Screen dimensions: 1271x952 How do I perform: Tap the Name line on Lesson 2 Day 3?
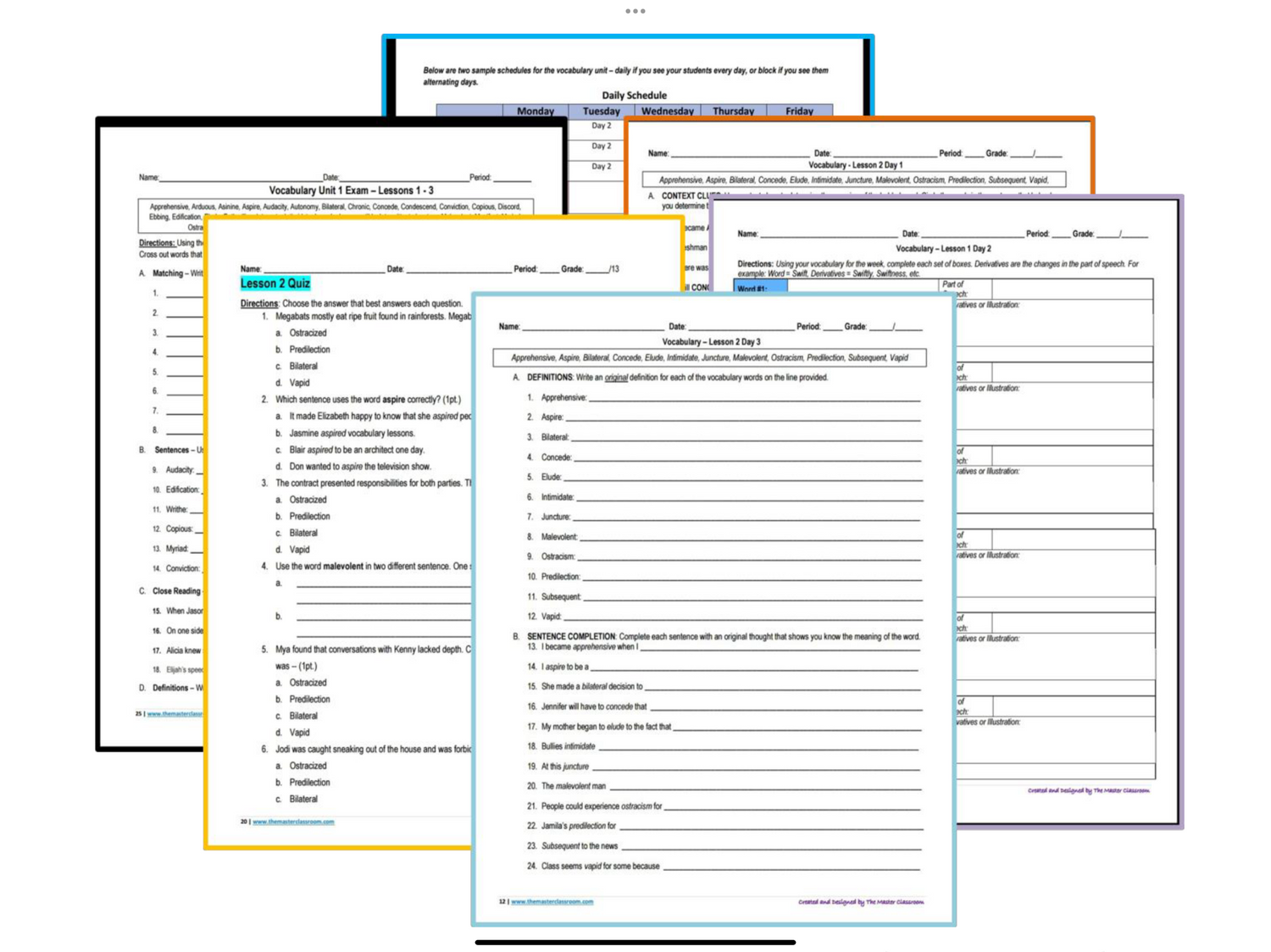[x=592, y=327]
